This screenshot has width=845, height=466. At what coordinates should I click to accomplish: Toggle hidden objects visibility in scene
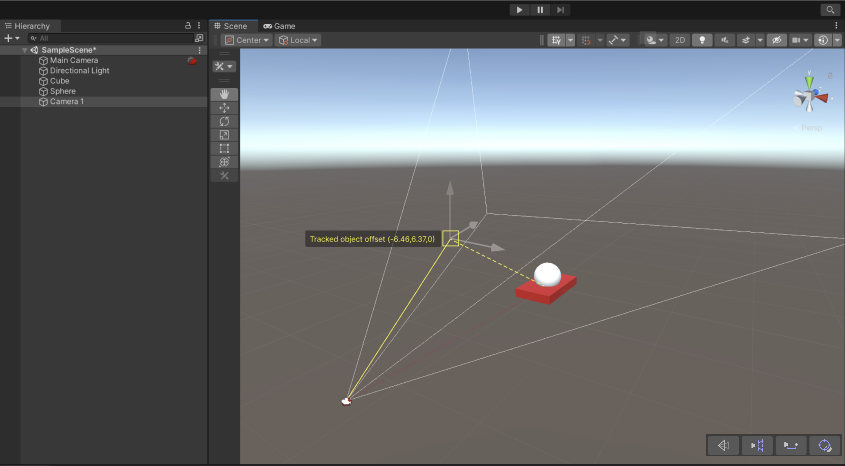tap(774, 40)
